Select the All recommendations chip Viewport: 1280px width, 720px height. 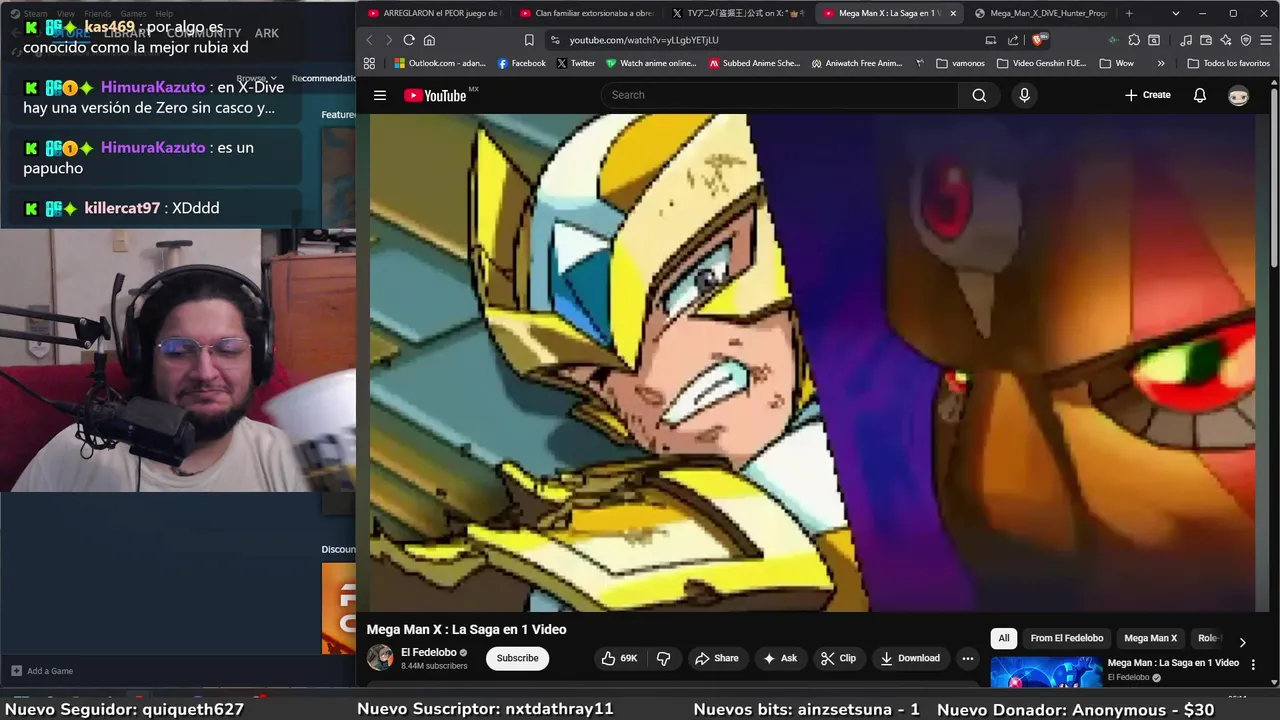tap(1004, 638)
